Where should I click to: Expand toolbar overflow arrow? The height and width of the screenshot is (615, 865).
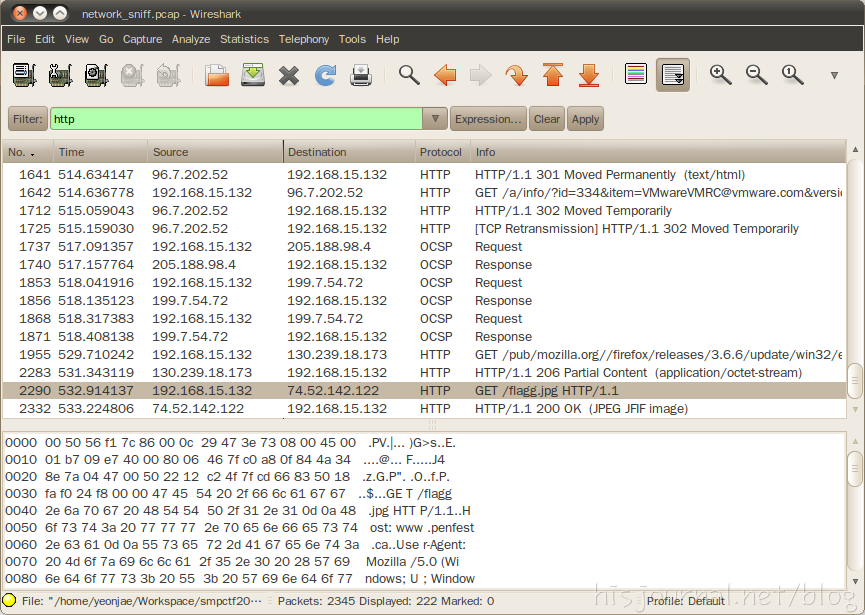(x=835, y=76)
